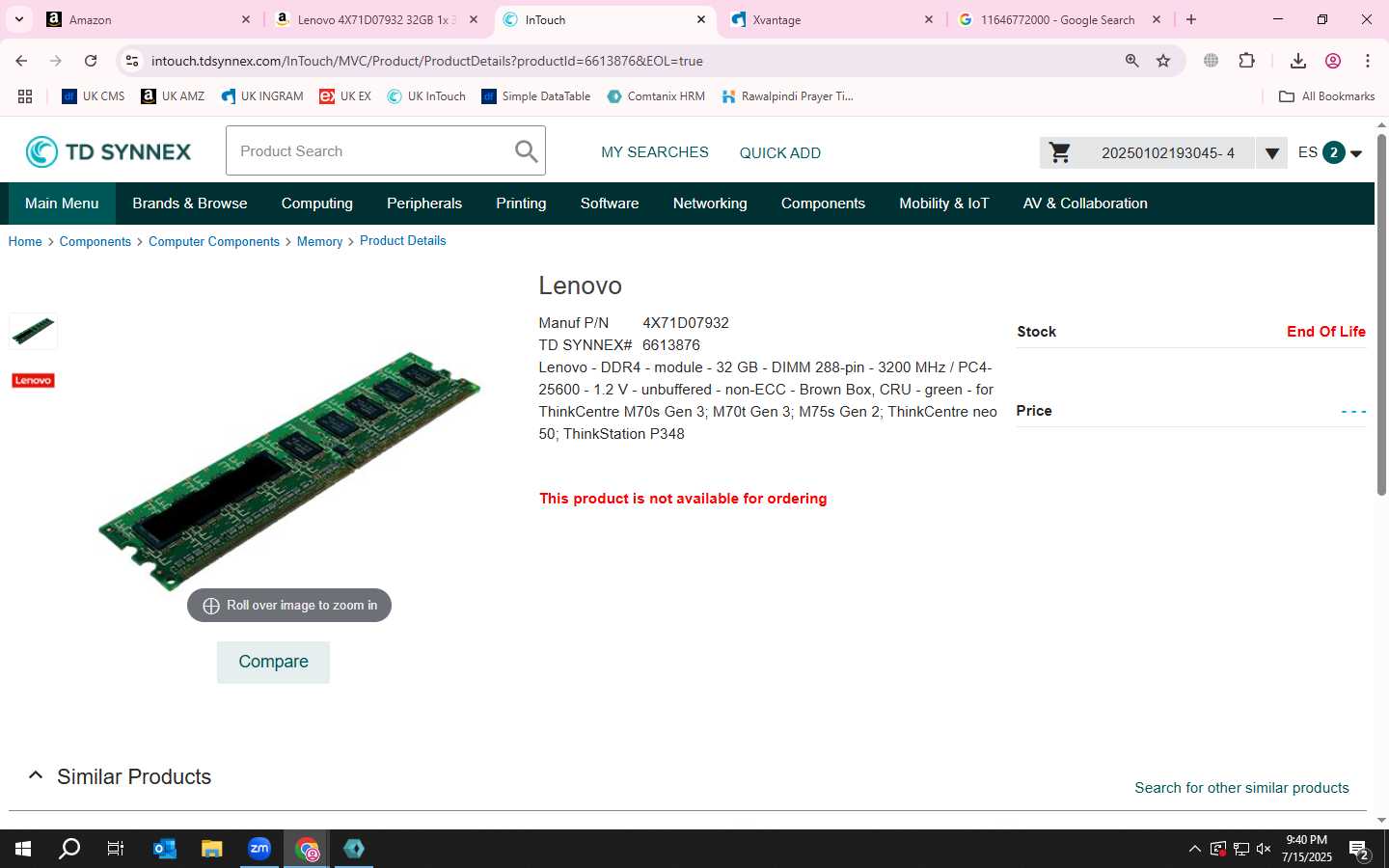
Task: Open UK INGRAM bookmark
Action: point(261,96)
